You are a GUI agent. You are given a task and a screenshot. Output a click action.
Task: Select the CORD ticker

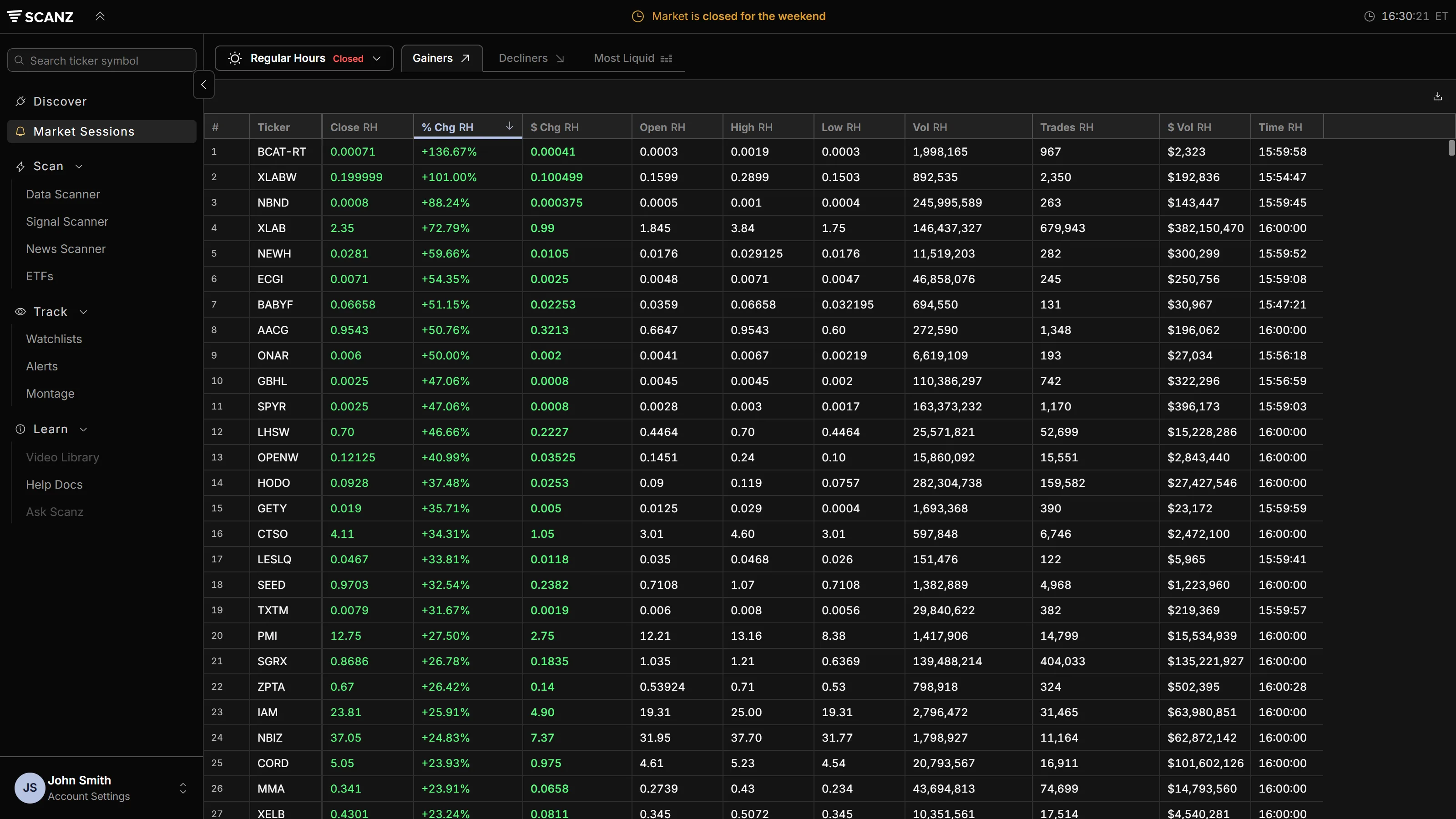coord(273,763)
